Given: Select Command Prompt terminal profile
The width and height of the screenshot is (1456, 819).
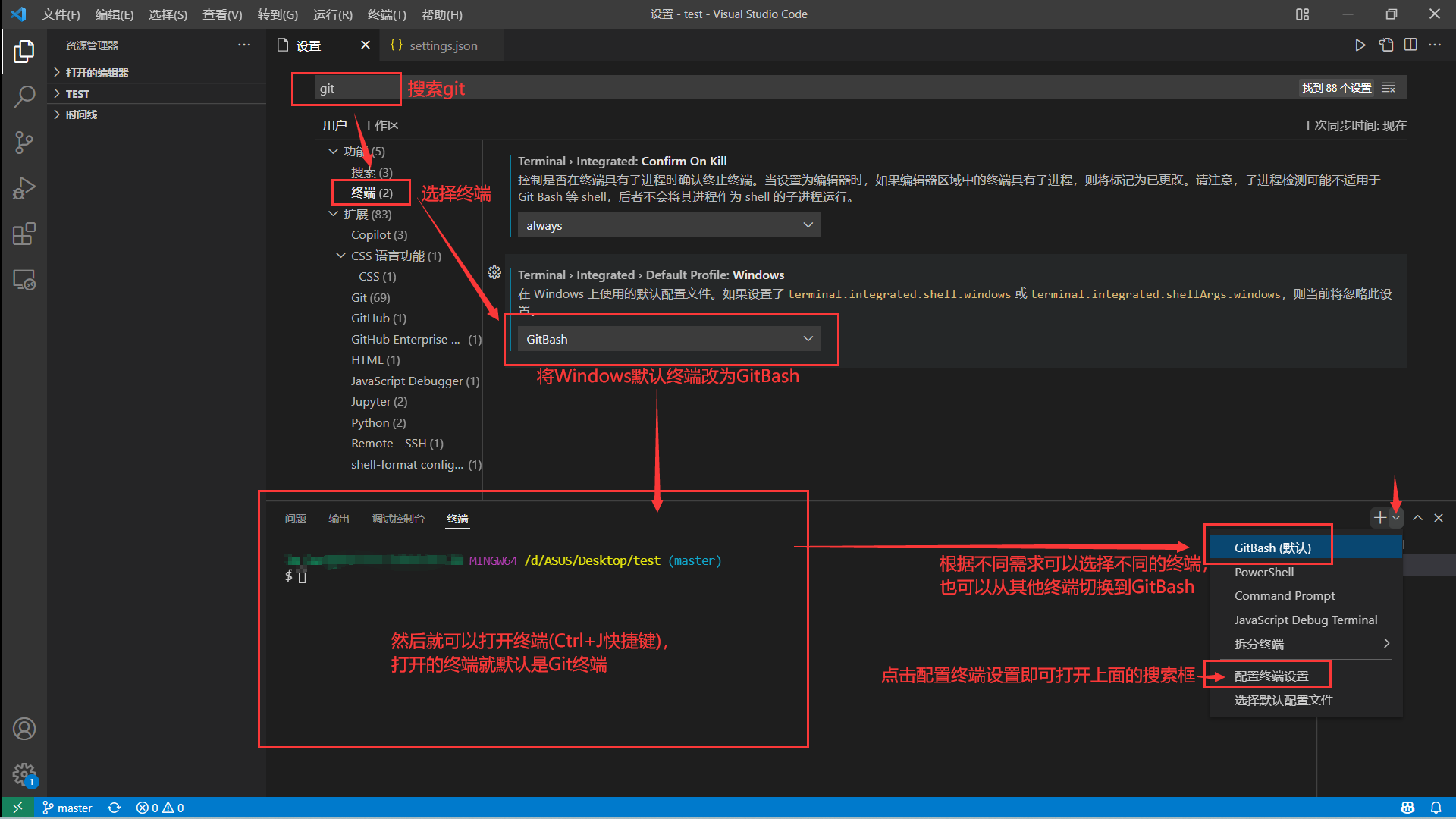Looking at the screenshot, I should click(x=1306, y=596).
